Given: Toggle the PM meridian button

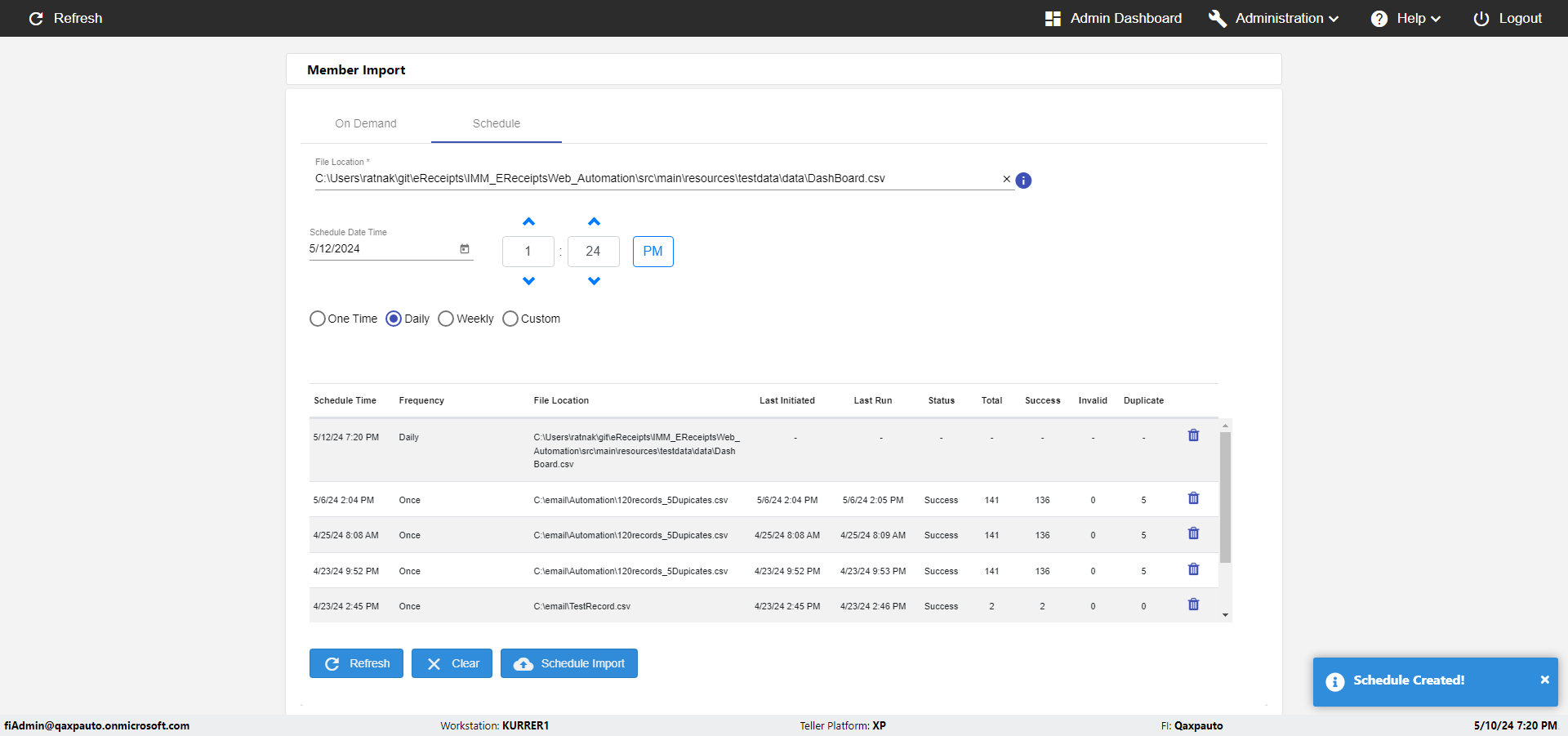Looking at the screenshot, I should [653, 252].
